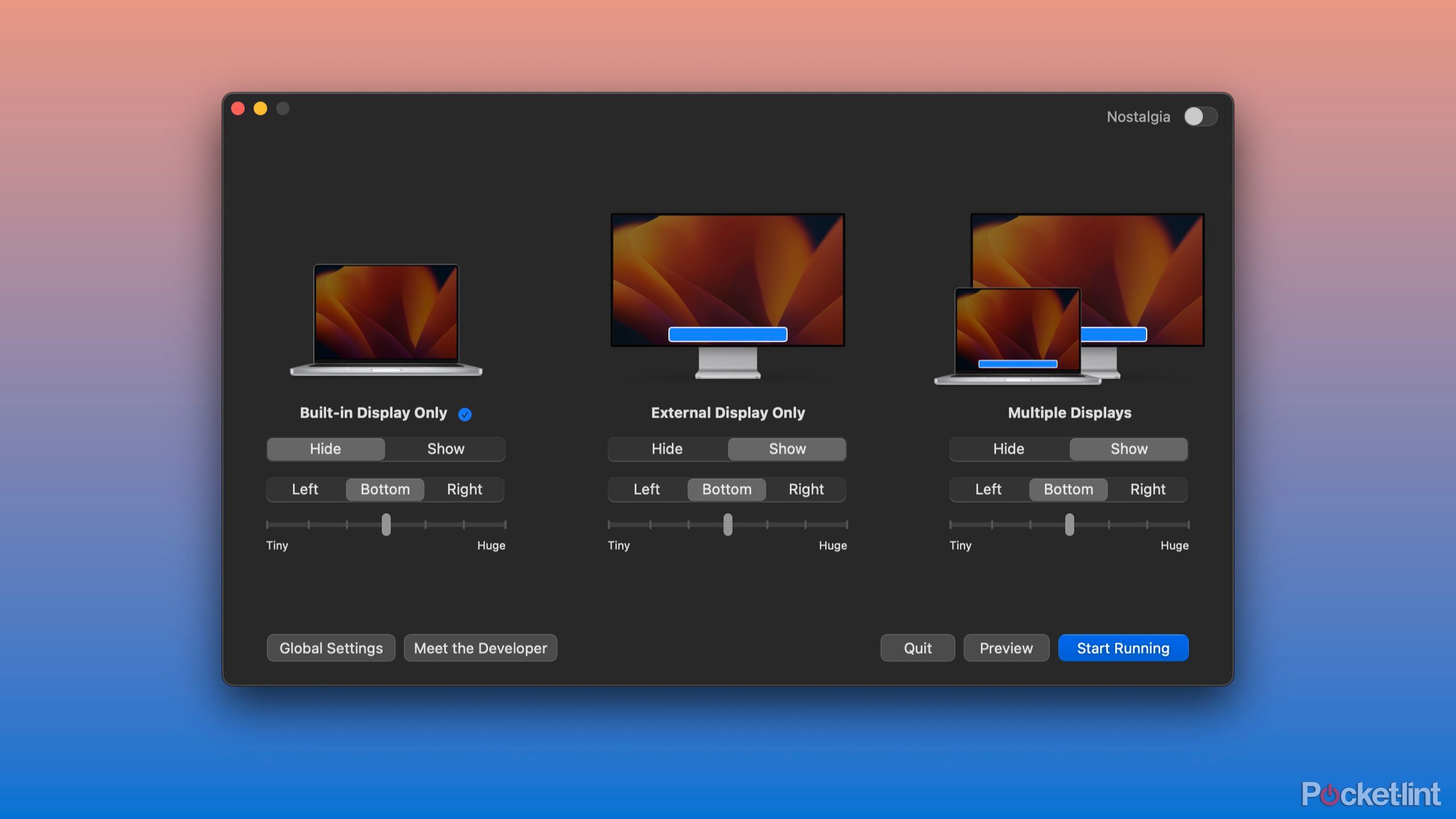Choose Right position for External Display

(x=806, y=490)
